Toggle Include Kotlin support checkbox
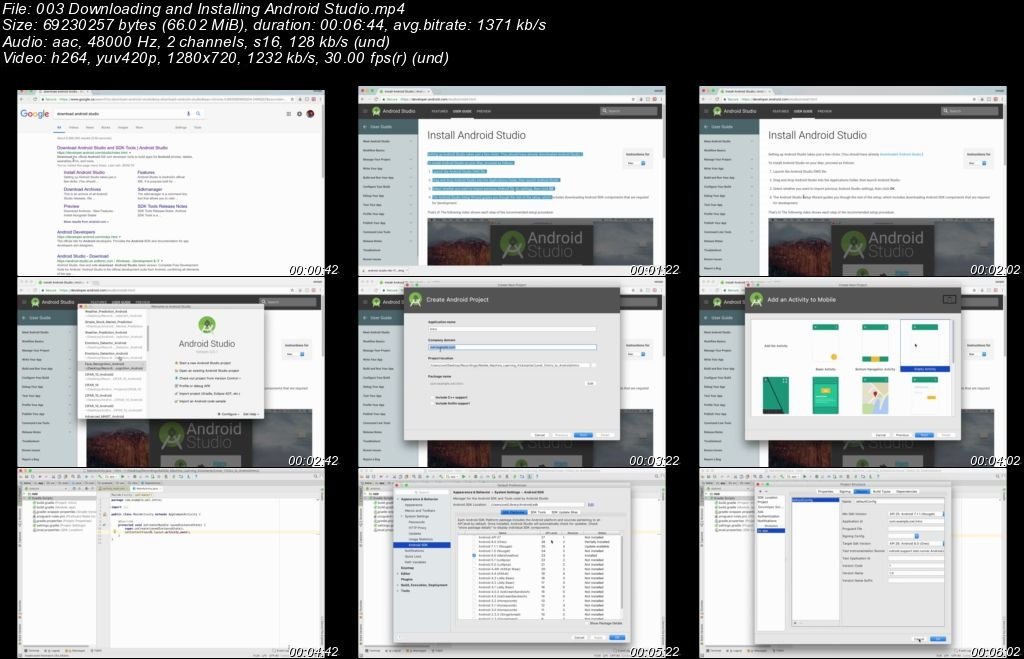This screenshot has height=659, width=1024. click(432, 404)
